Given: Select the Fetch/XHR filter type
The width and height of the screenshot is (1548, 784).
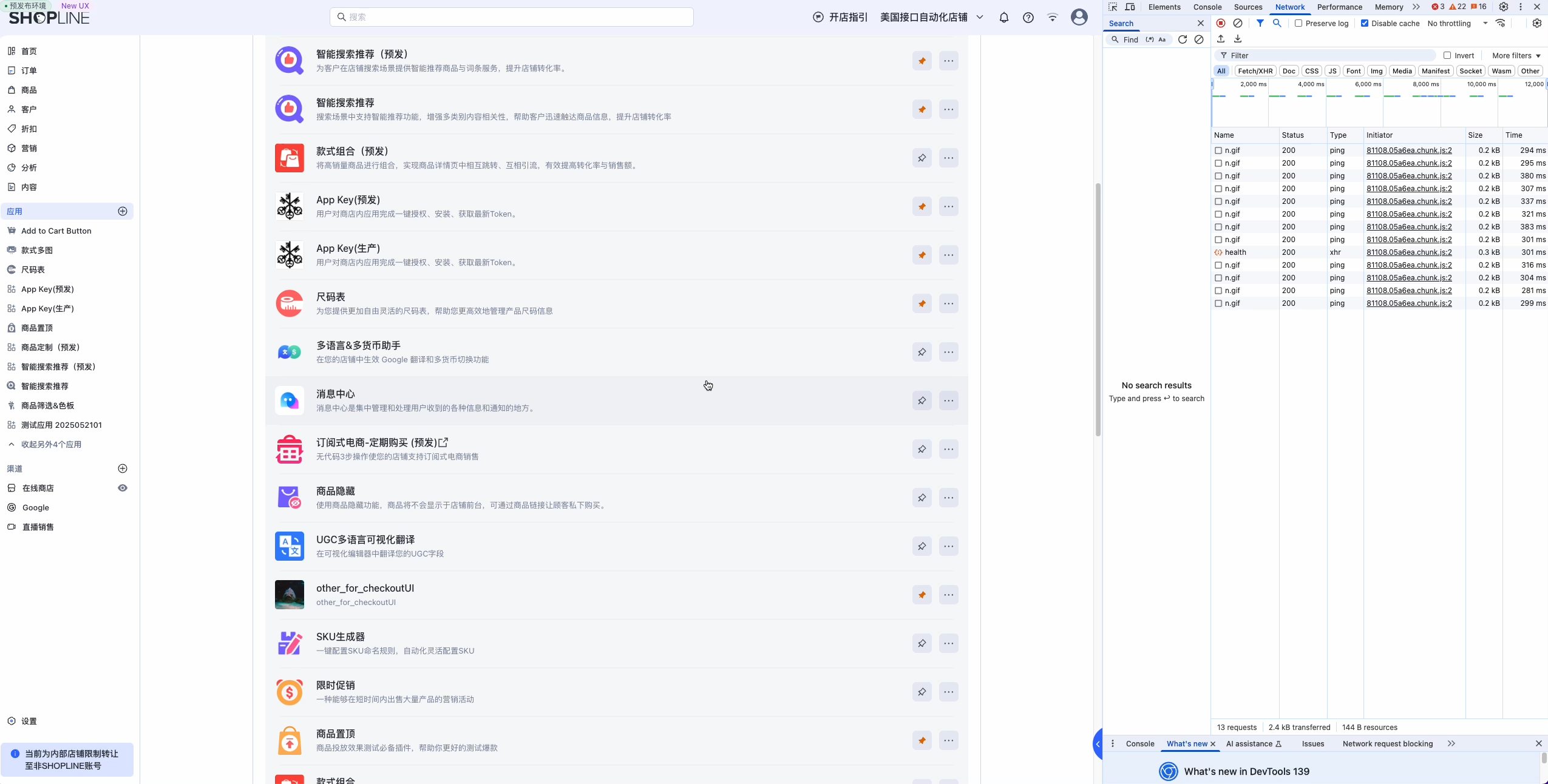Looking at the screenshot, I should point(1255,71).
